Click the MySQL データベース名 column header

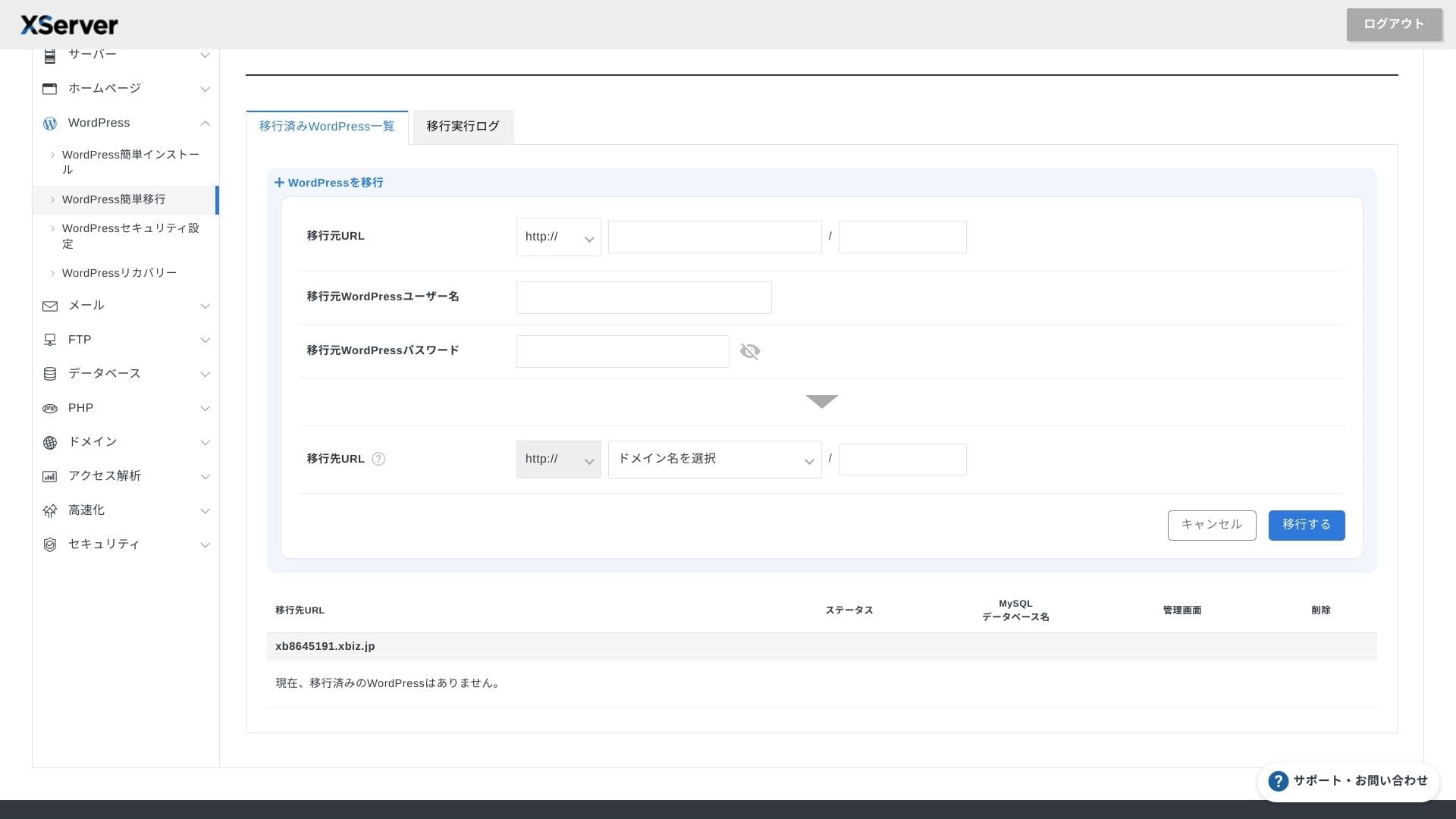[1015, 610]
